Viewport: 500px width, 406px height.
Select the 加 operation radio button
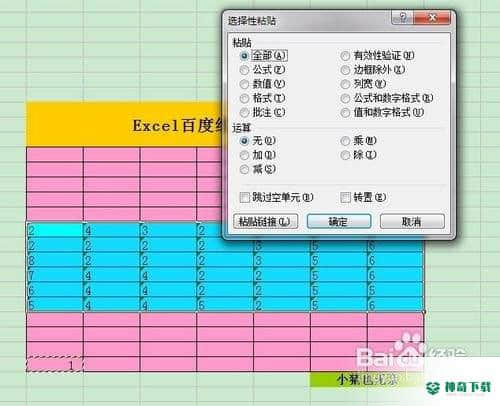coord(244,155)
